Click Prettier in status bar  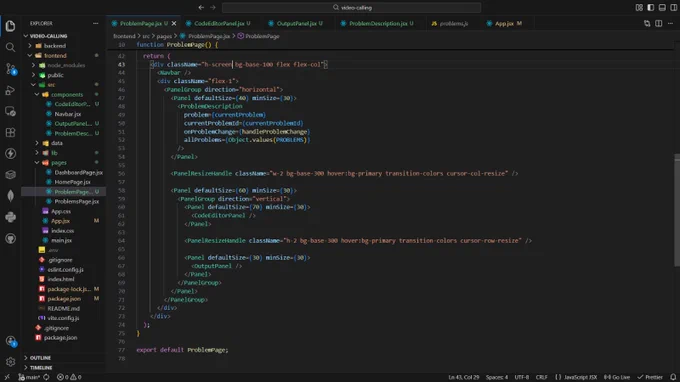point(650,377)
